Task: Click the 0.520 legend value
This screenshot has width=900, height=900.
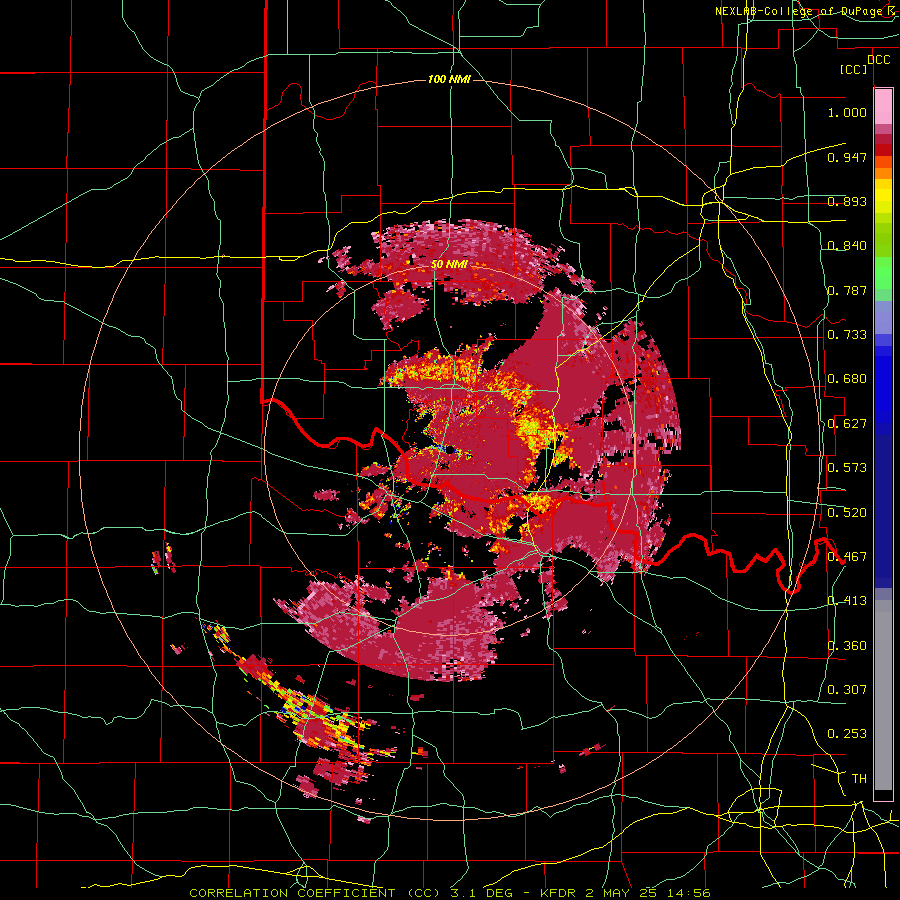Action: pos(847,513)
